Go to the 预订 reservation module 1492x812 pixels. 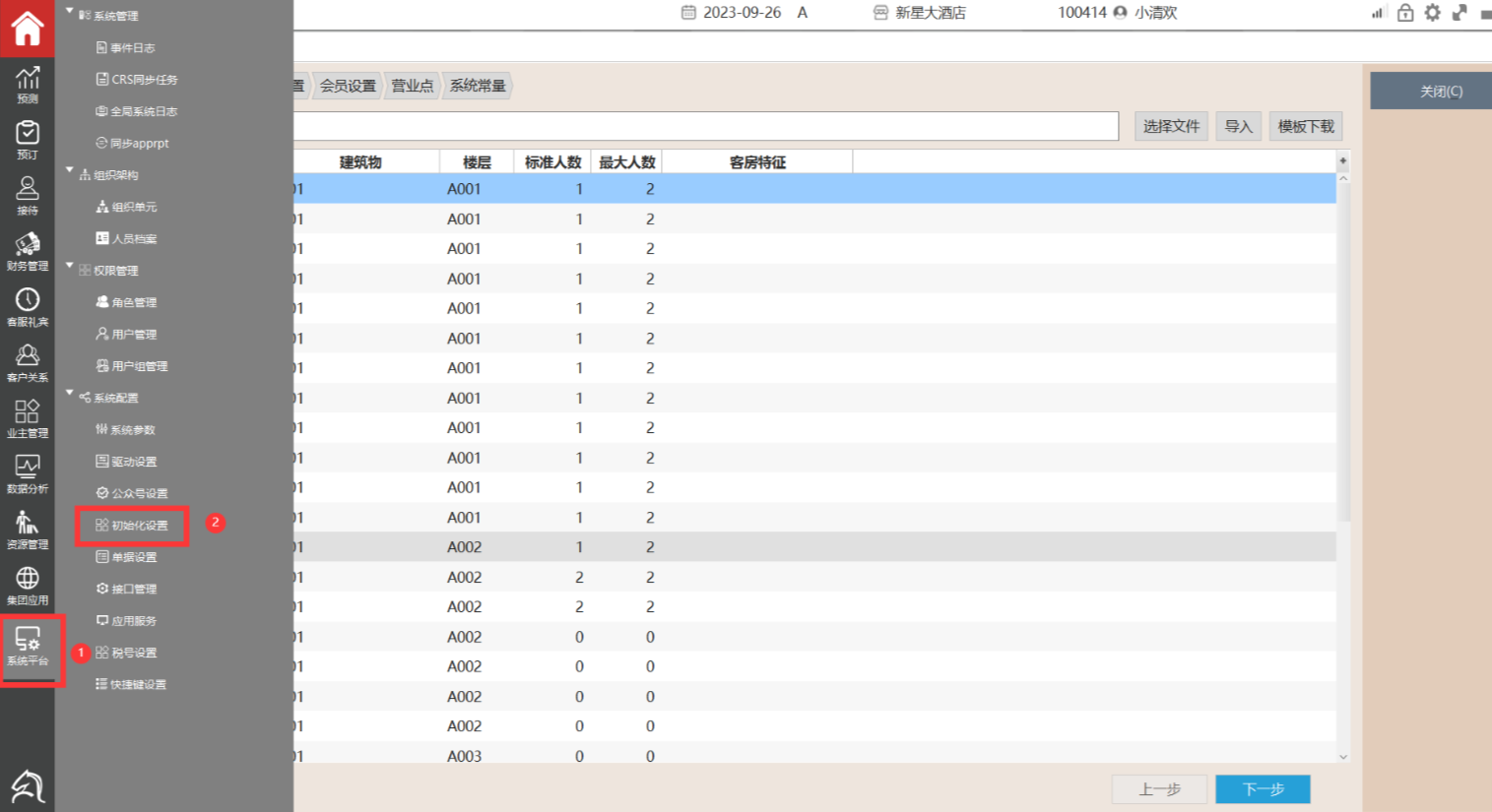(x=27, y=139)
